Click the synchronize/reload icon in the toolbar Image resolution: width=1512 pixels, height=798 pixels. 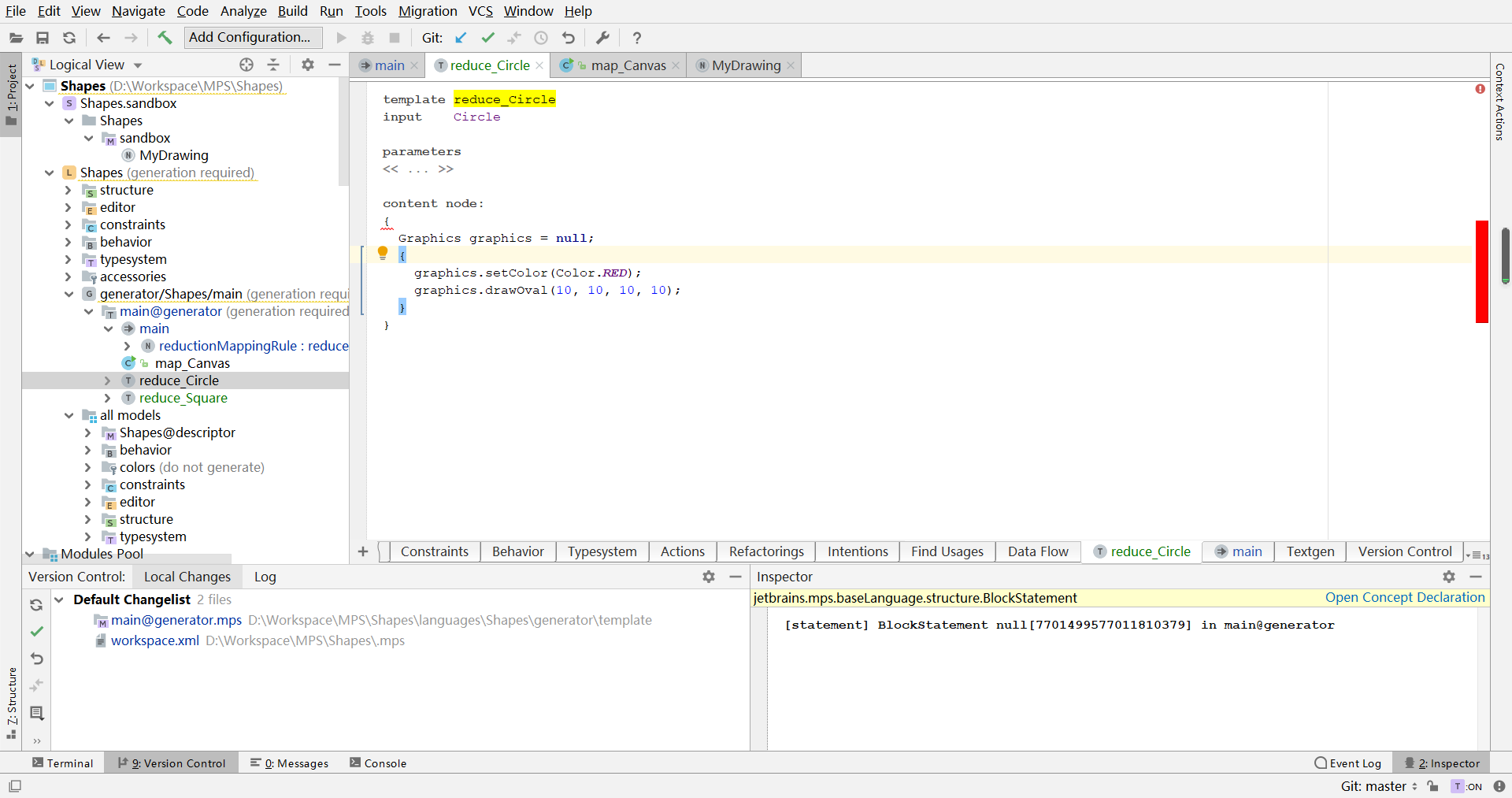click(x=69, y=37)
